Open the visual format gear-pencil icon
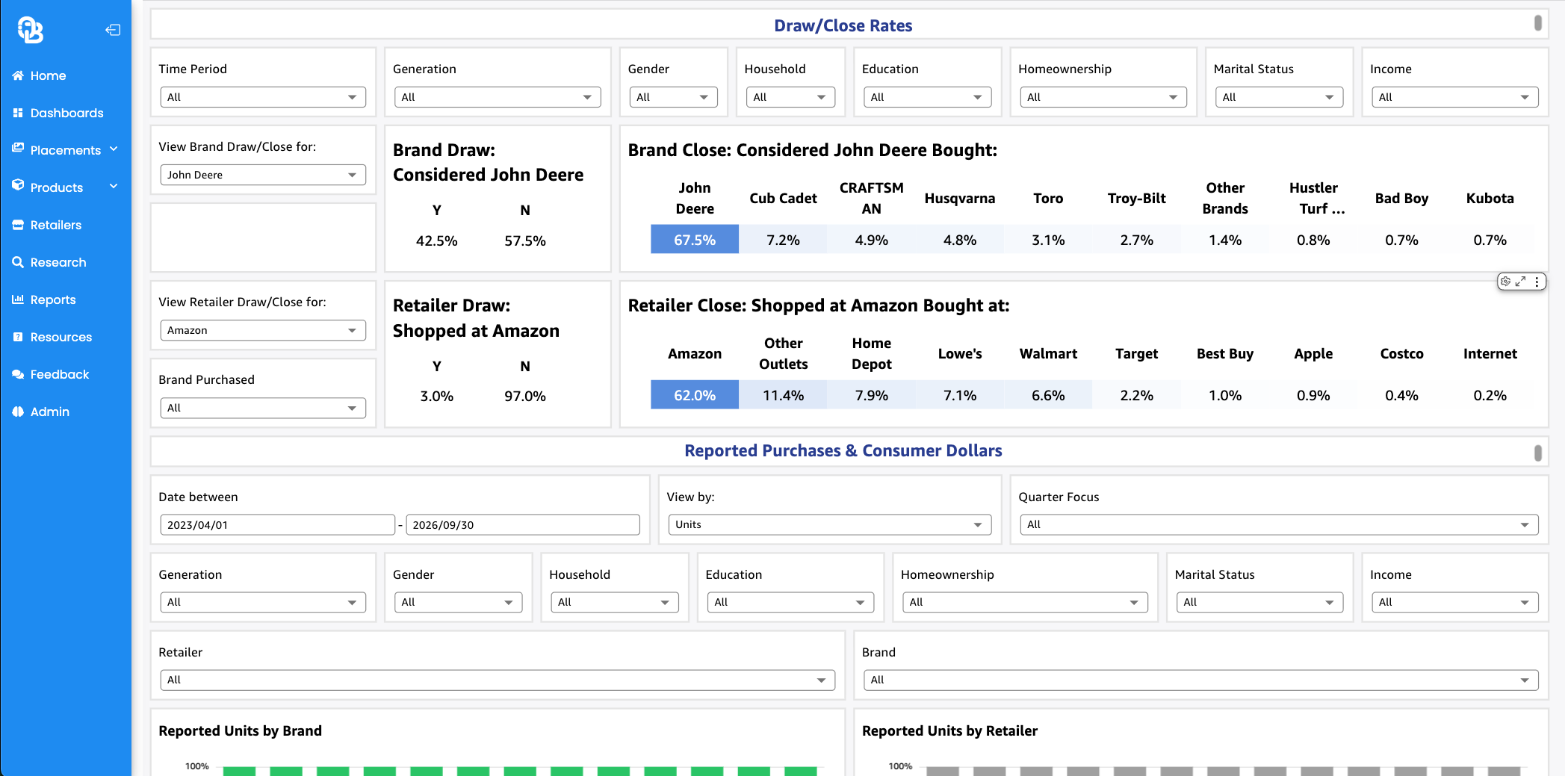This screenshot has width=1568, height=776. pyautogui.click(x=1506, y=282)
